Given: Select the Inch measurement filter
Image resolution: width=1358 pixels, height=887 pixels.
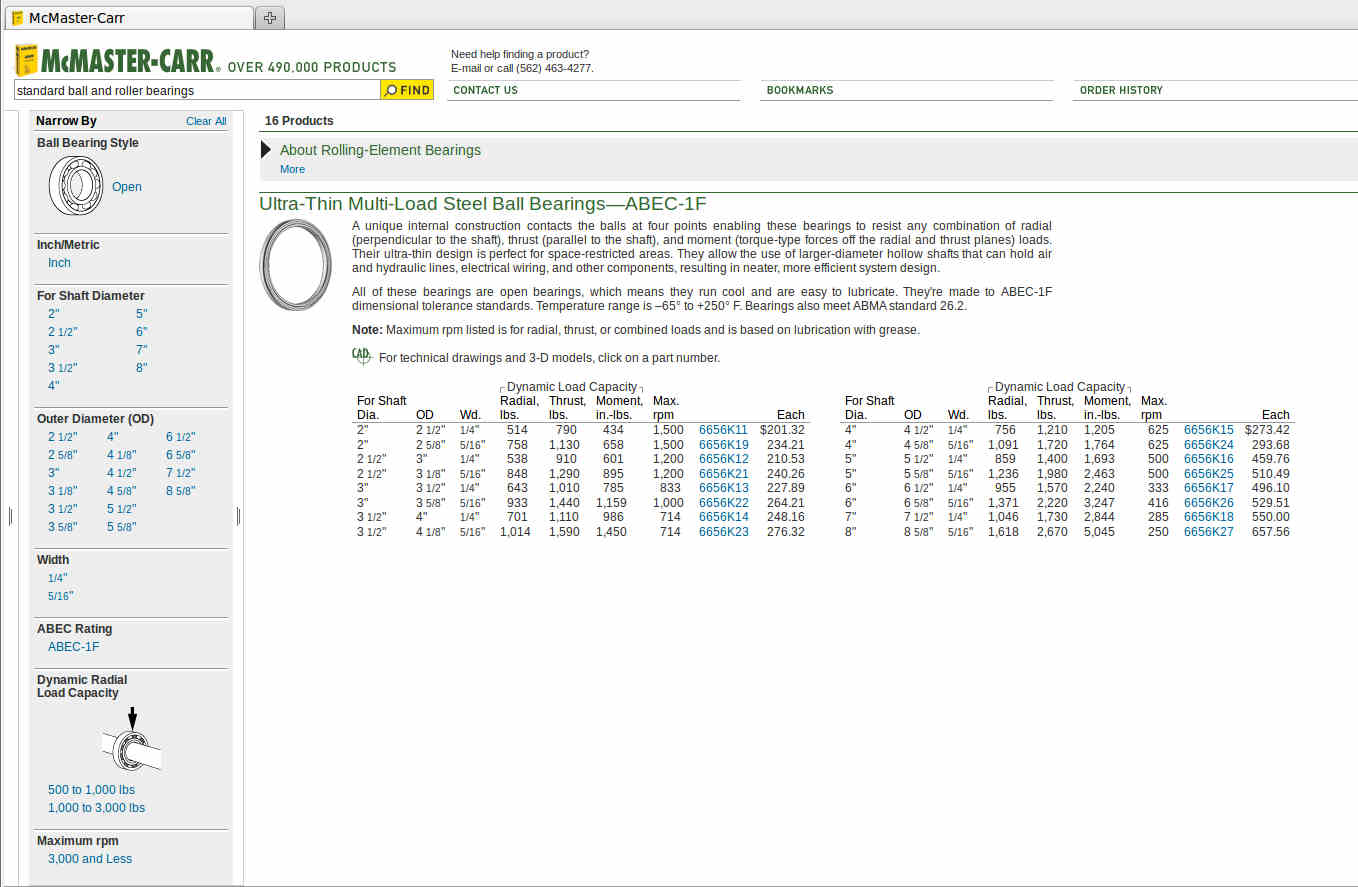Looking at the screenshot, I should [x=59, y=263].
